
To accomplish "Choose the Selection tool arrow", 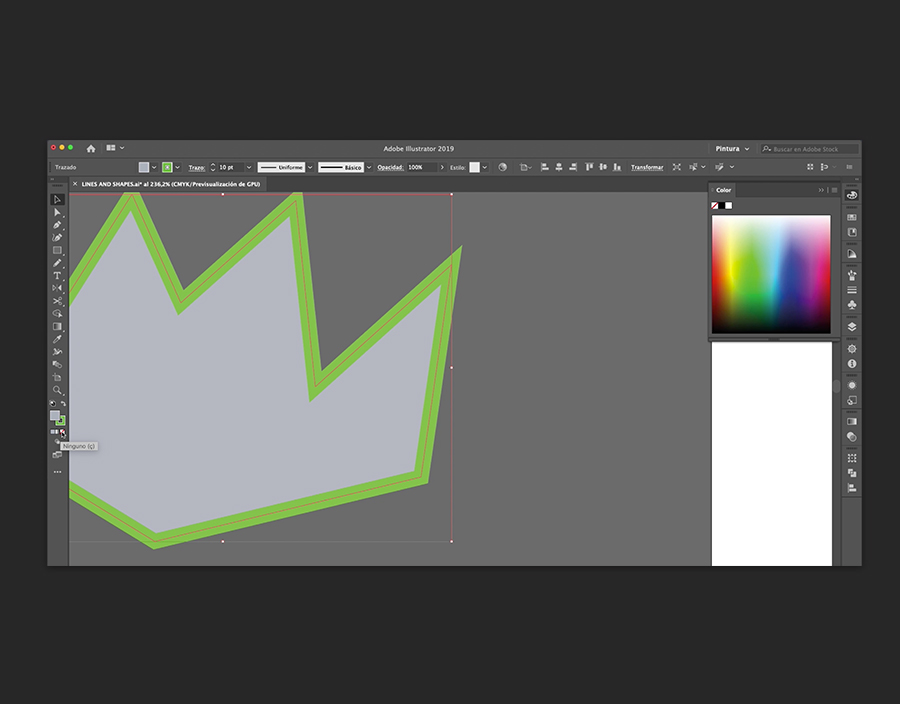I will tap(57, 199).
